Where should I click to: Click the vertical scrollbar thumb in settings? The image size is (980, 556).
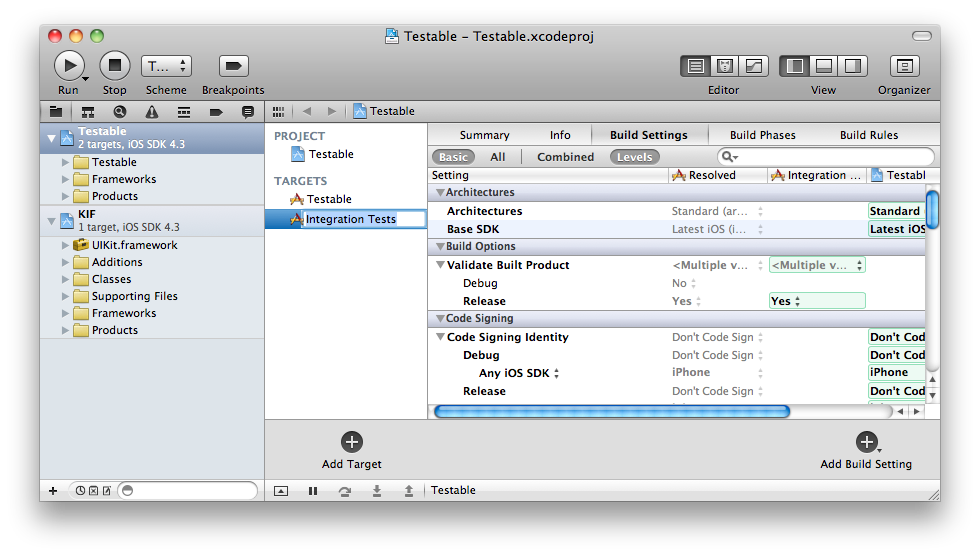click(932, 210)
